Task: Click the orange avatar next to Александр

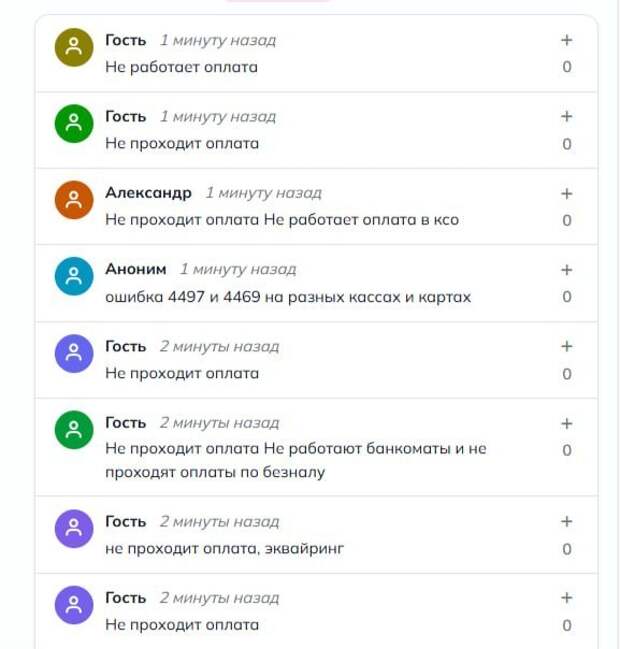Action: click(73, 200)
